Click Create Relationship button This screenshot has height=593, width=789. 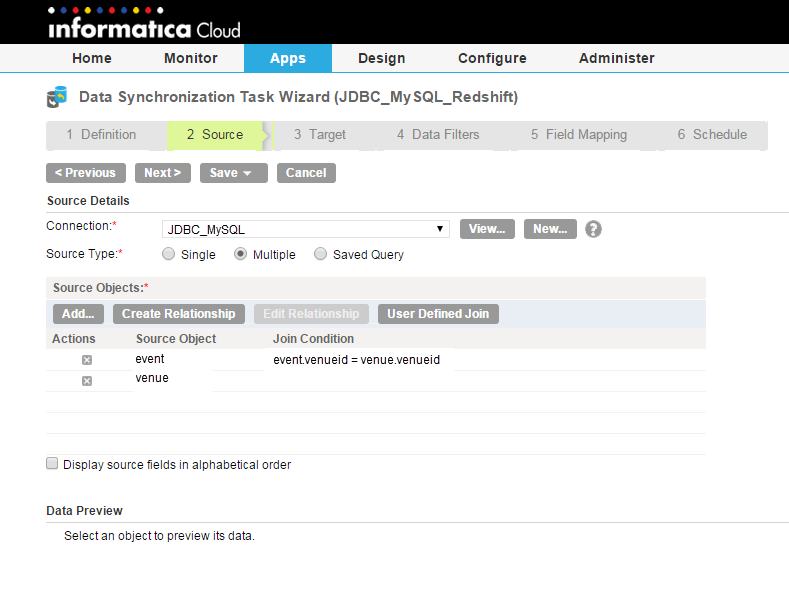(179, 314)
